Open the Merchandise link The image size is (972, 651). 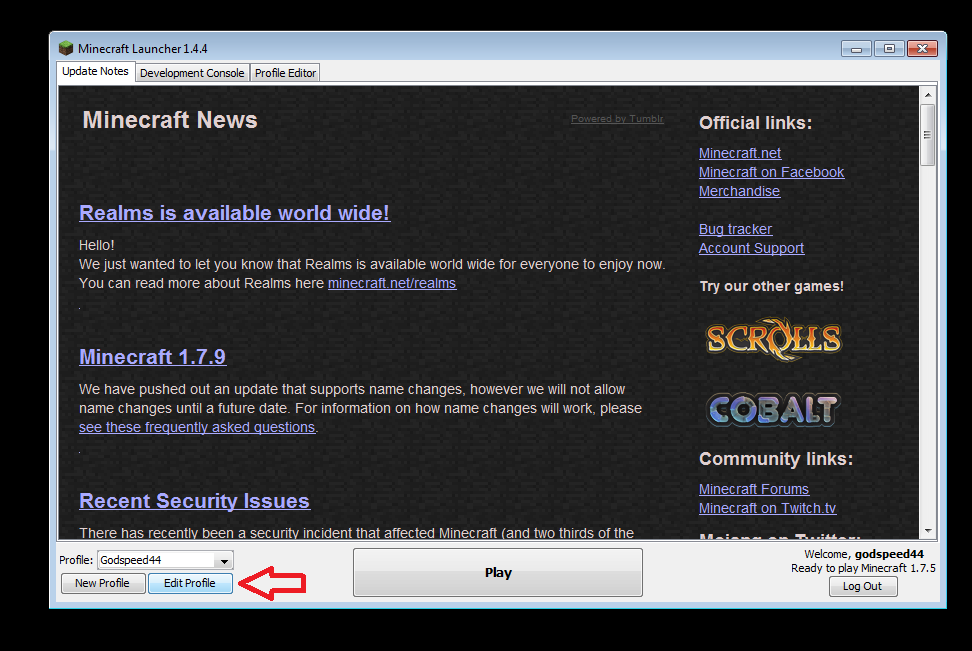740,192
